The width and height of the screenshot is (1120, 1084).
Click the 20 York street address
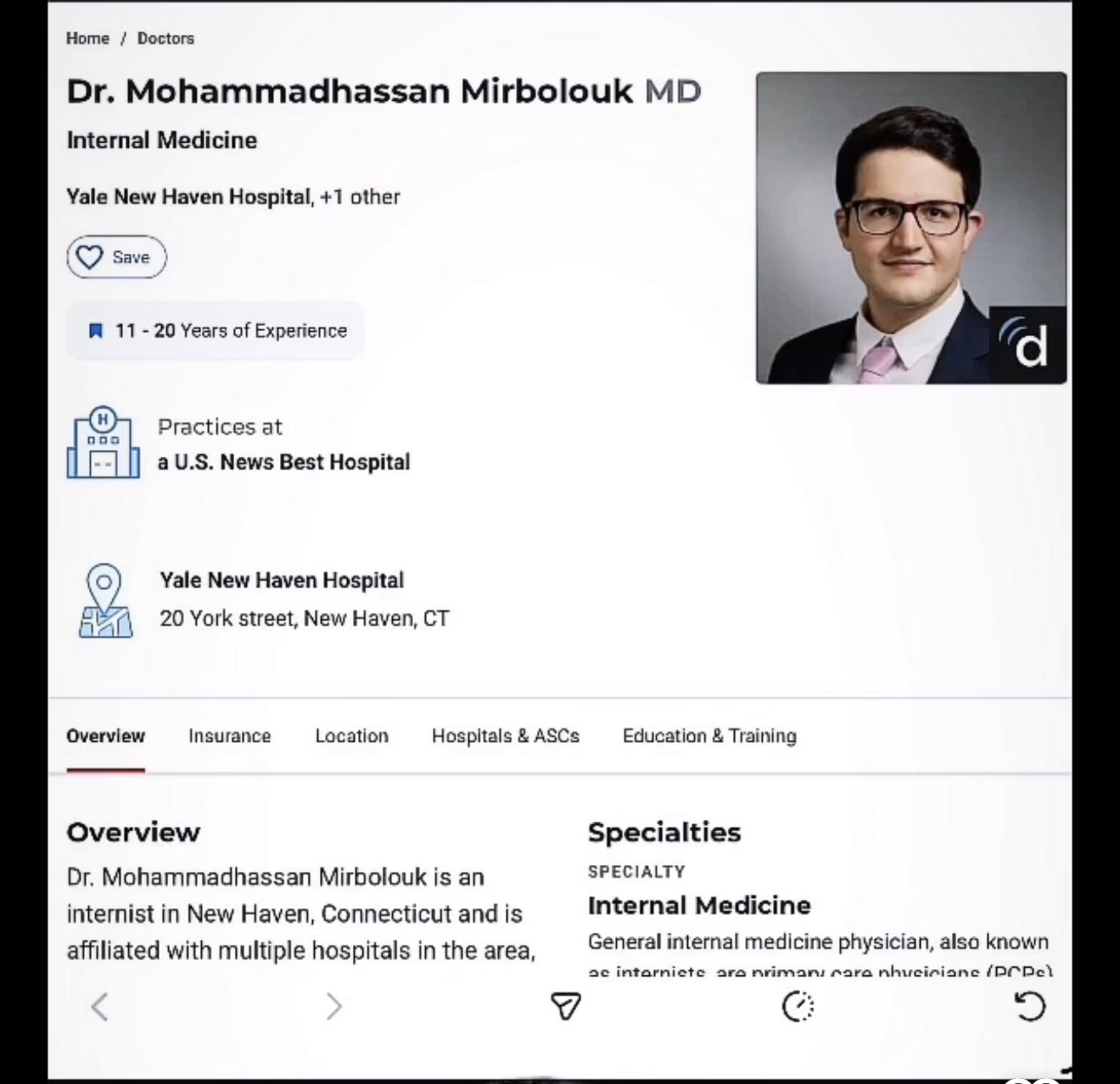coord(304,618)
